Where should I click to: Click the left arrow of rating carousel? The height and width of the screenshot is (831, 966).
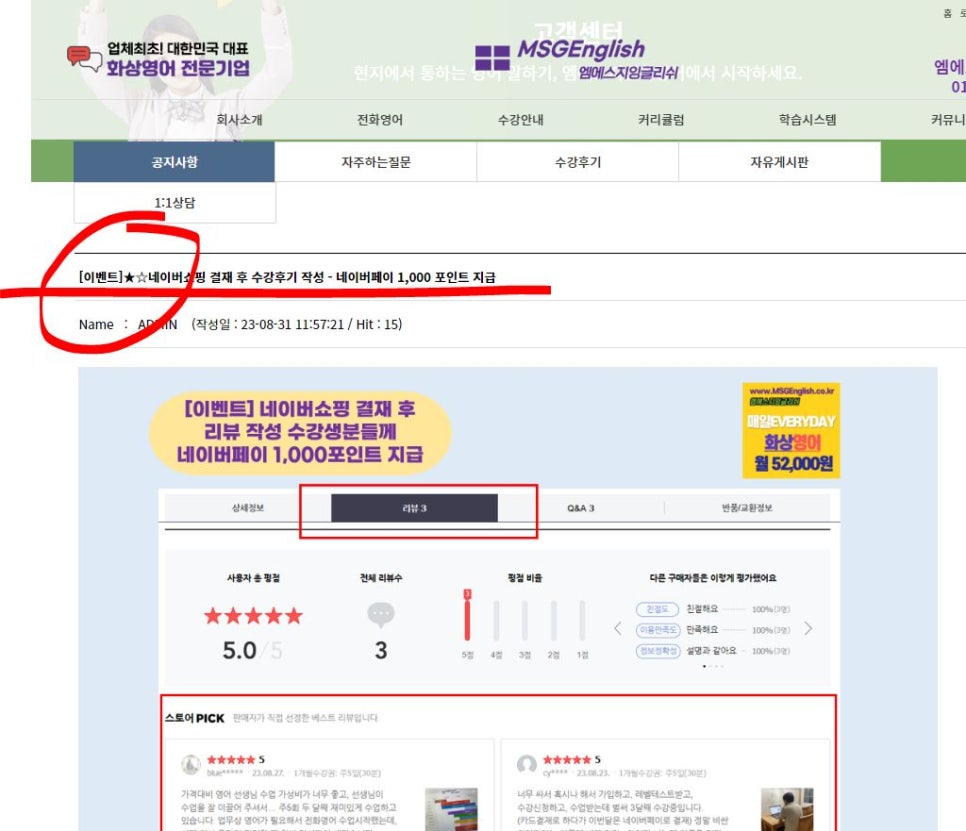point(618,629)
